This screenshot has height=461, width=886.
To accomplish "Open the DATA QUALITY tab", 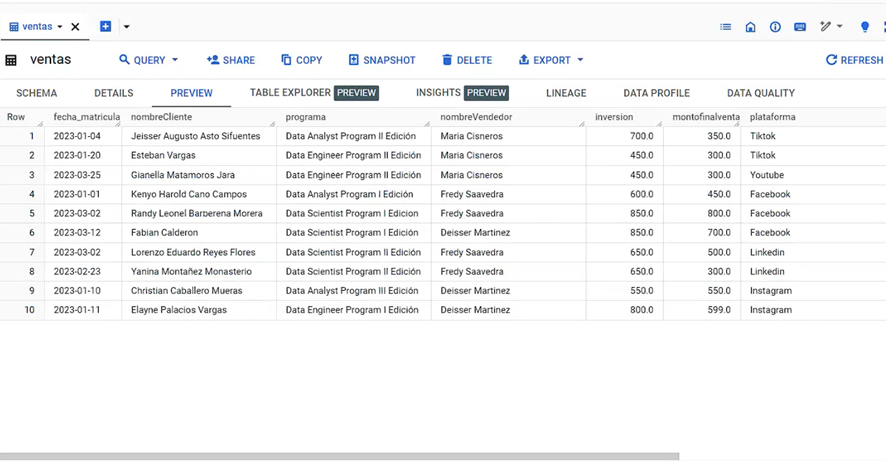I will 761,93.
